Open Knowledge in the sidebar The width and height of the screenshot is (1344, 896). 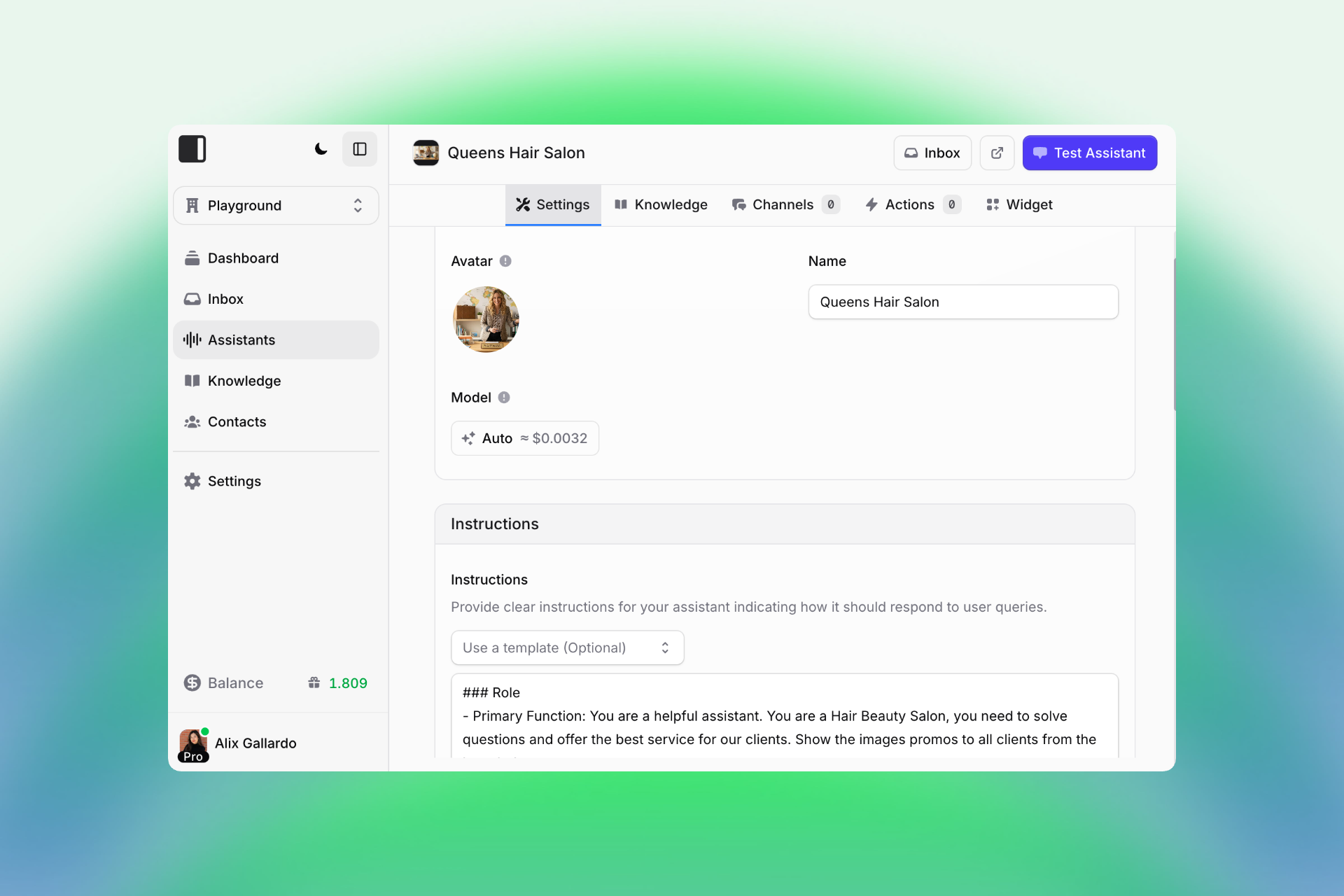click(x=276, y=381)
